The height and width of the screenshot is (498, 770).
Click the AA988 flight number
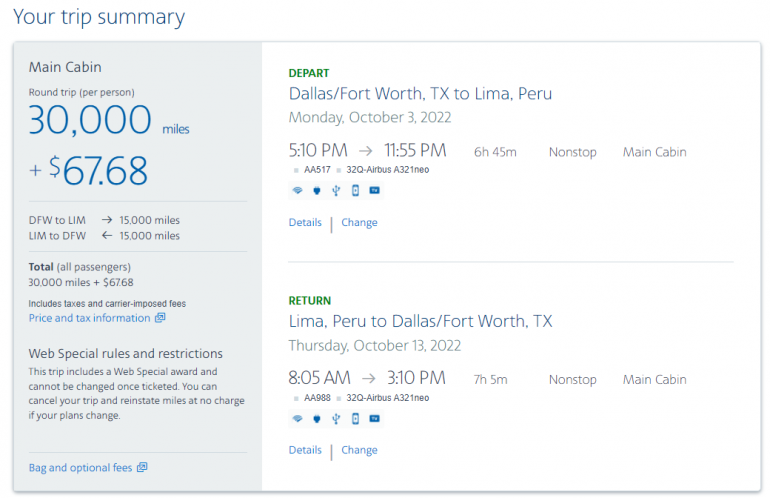click(x=317, y=397)
